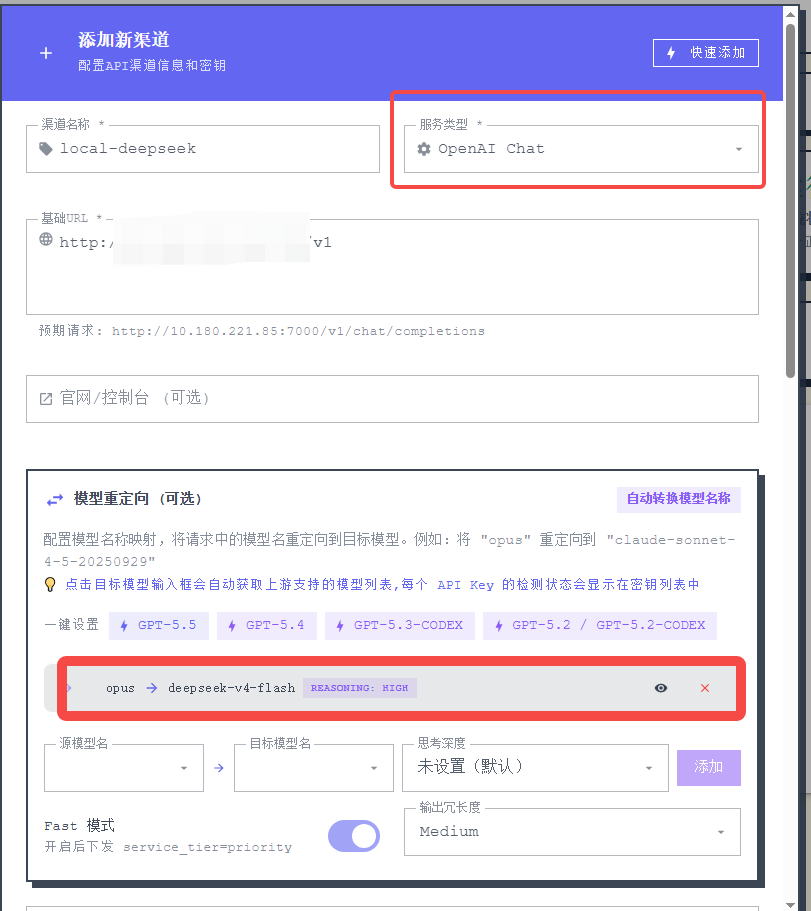Open the 服务类型 OpenAI Chat dropdown

coord(581,149)
